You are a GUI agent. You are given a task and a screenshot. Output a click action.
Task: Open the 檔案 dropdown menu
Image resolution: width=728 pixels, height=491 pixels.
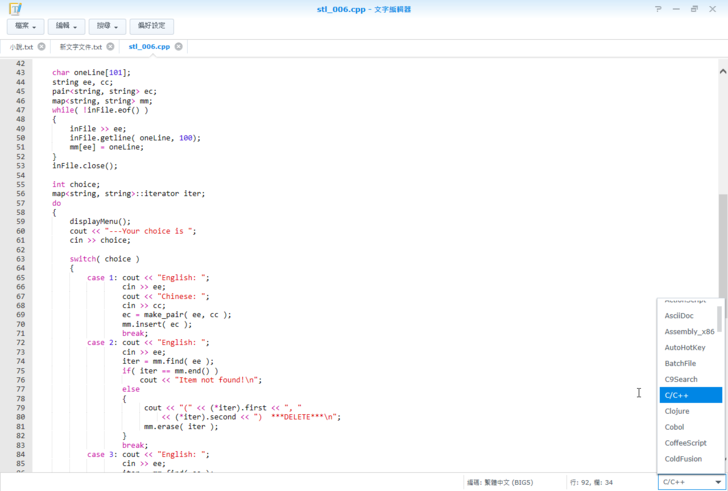tap(26, 26)
